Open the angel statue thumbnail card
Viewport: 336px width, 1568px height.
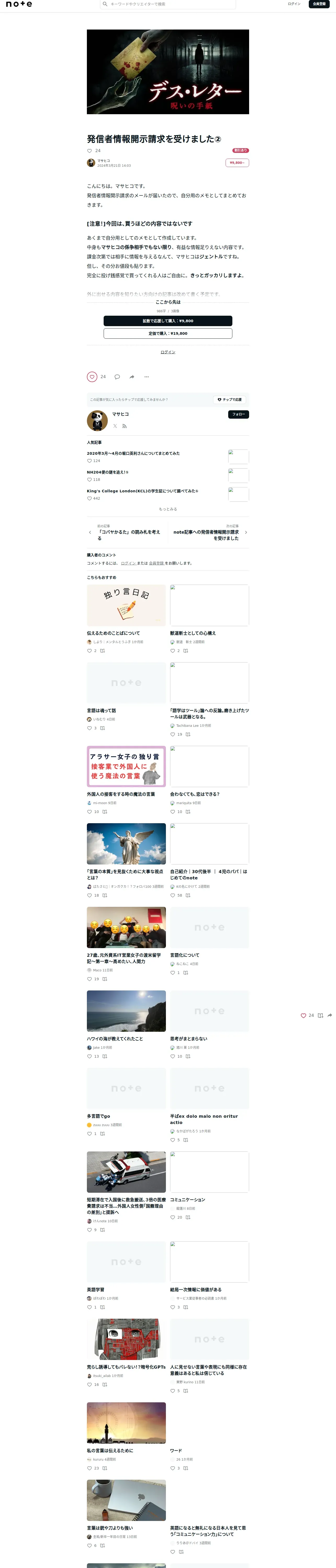pyautogui.click(x=126, y=844)
